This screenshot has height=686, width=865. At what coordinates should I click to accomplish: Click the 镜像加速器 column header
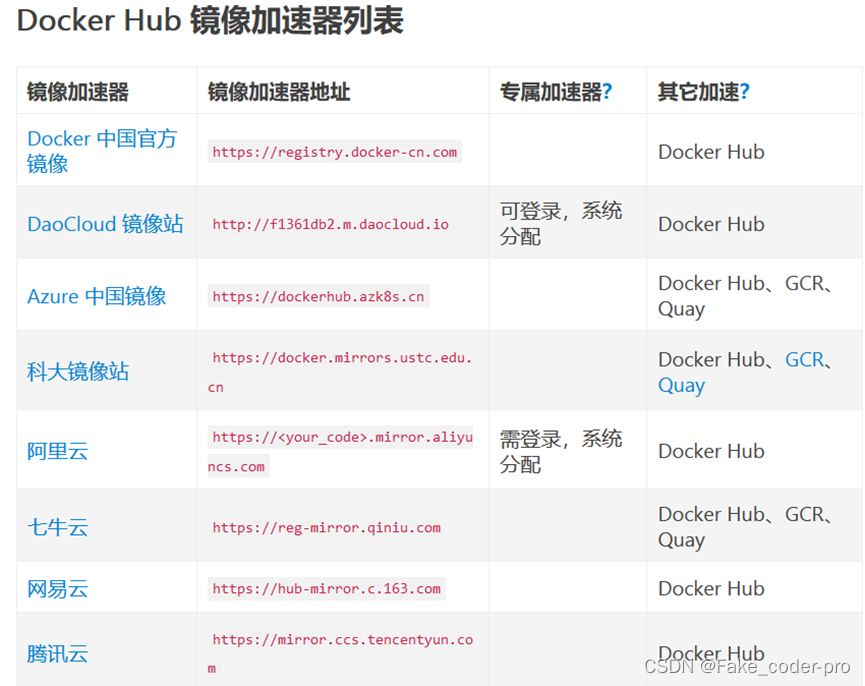coord(78,92)
